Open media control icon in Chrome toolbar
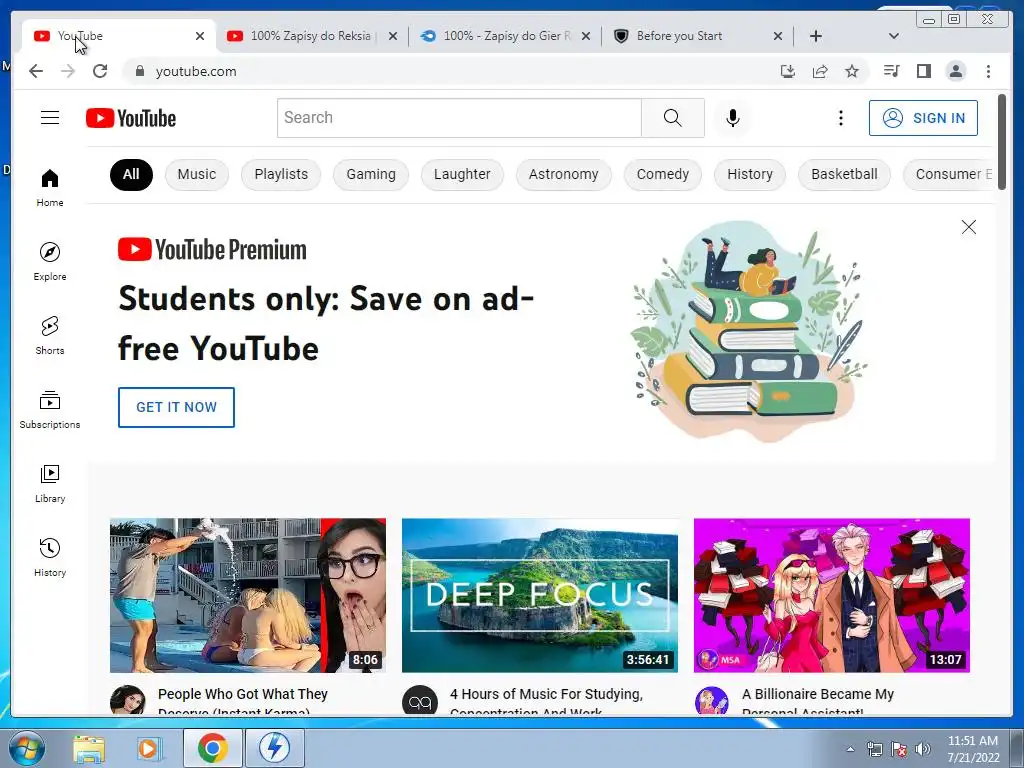 891,71
